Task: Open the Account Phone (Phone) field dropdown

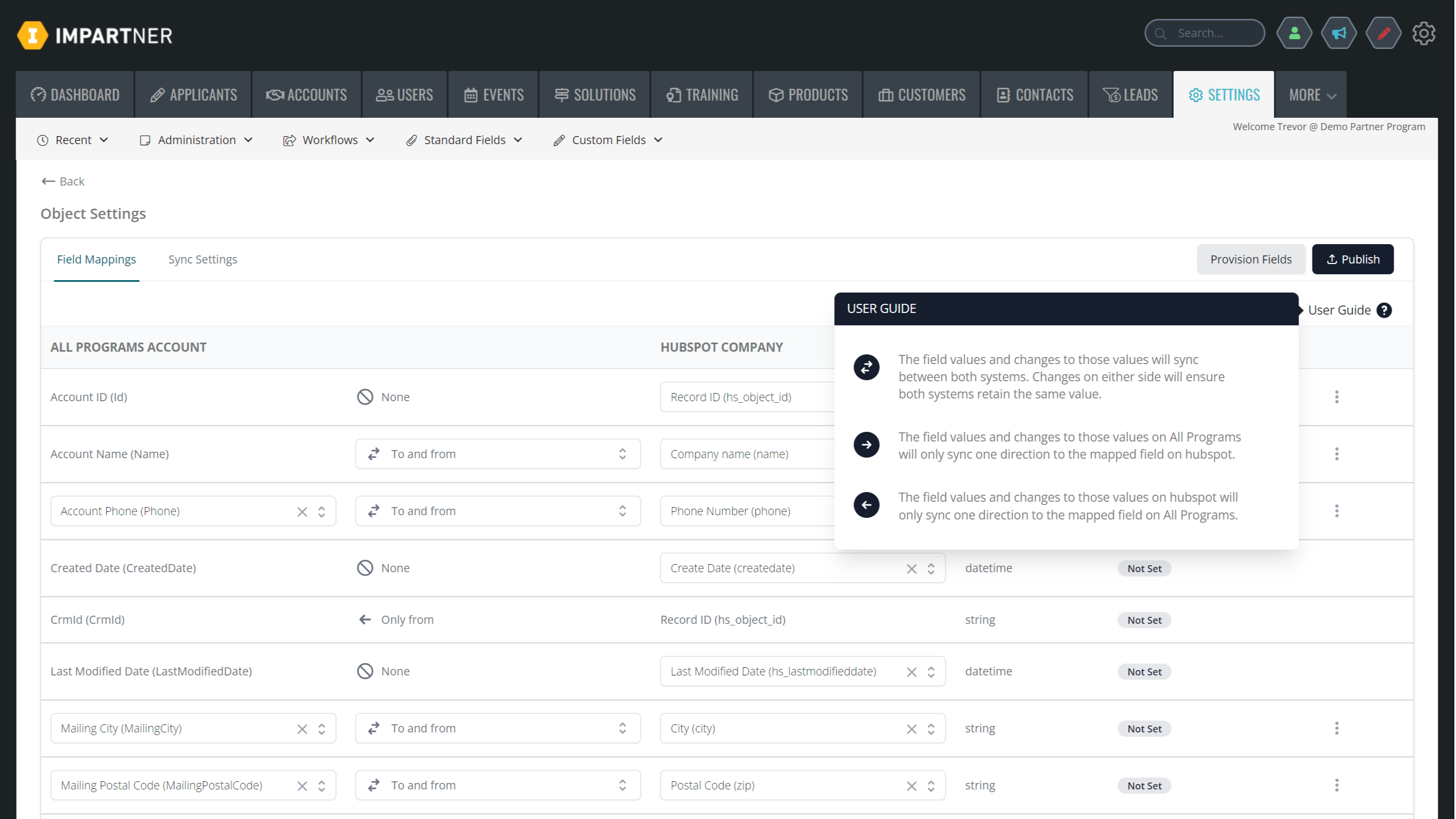Action: coord(321,512)
